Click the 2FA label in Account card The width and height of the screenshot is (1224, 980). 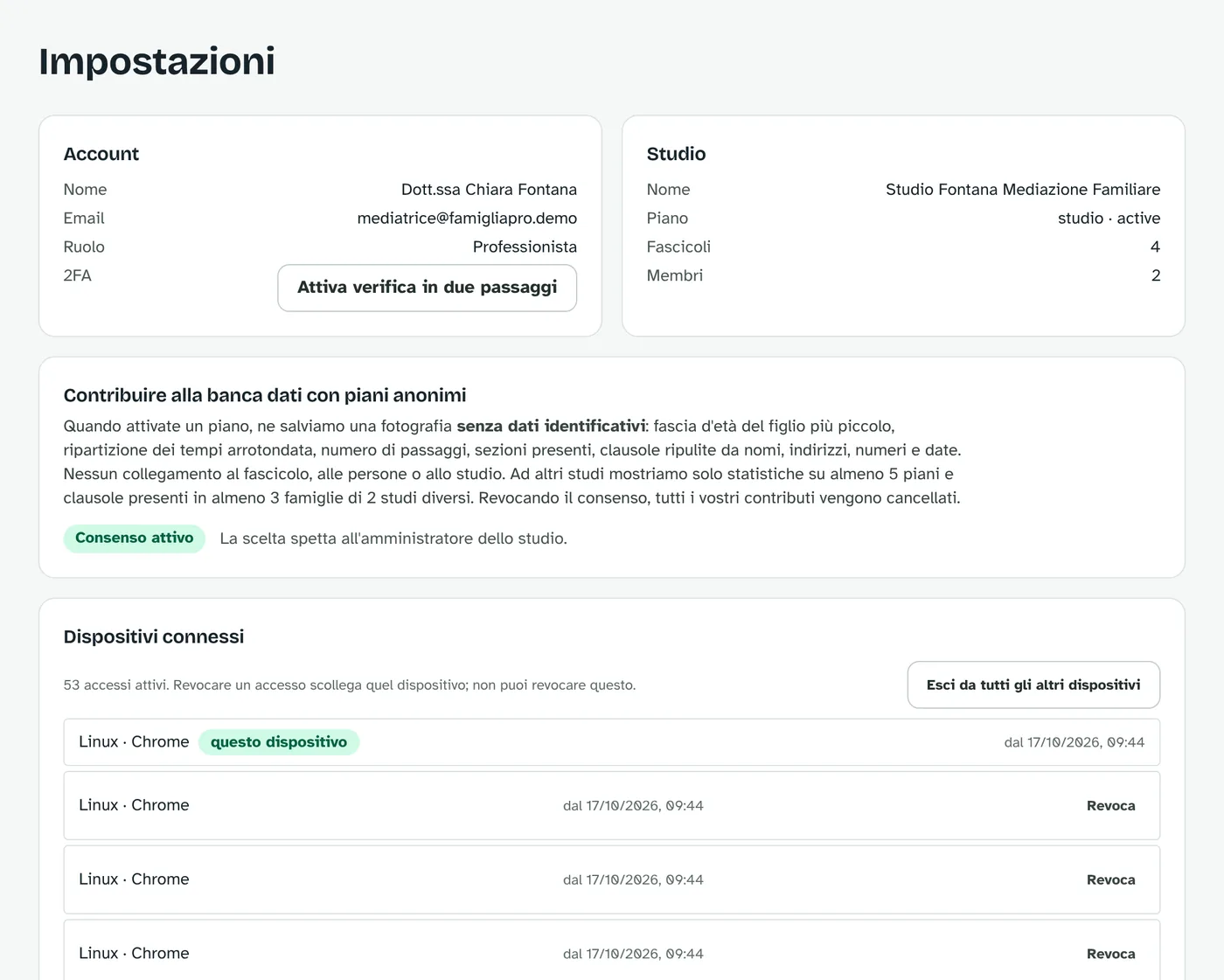[78, 275]
